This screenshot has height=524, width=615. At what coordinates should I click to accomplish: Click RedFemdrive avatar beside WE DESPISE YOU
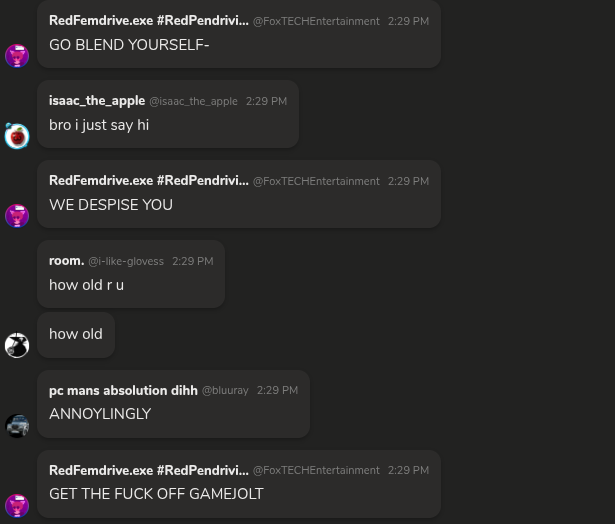[17, 216]
